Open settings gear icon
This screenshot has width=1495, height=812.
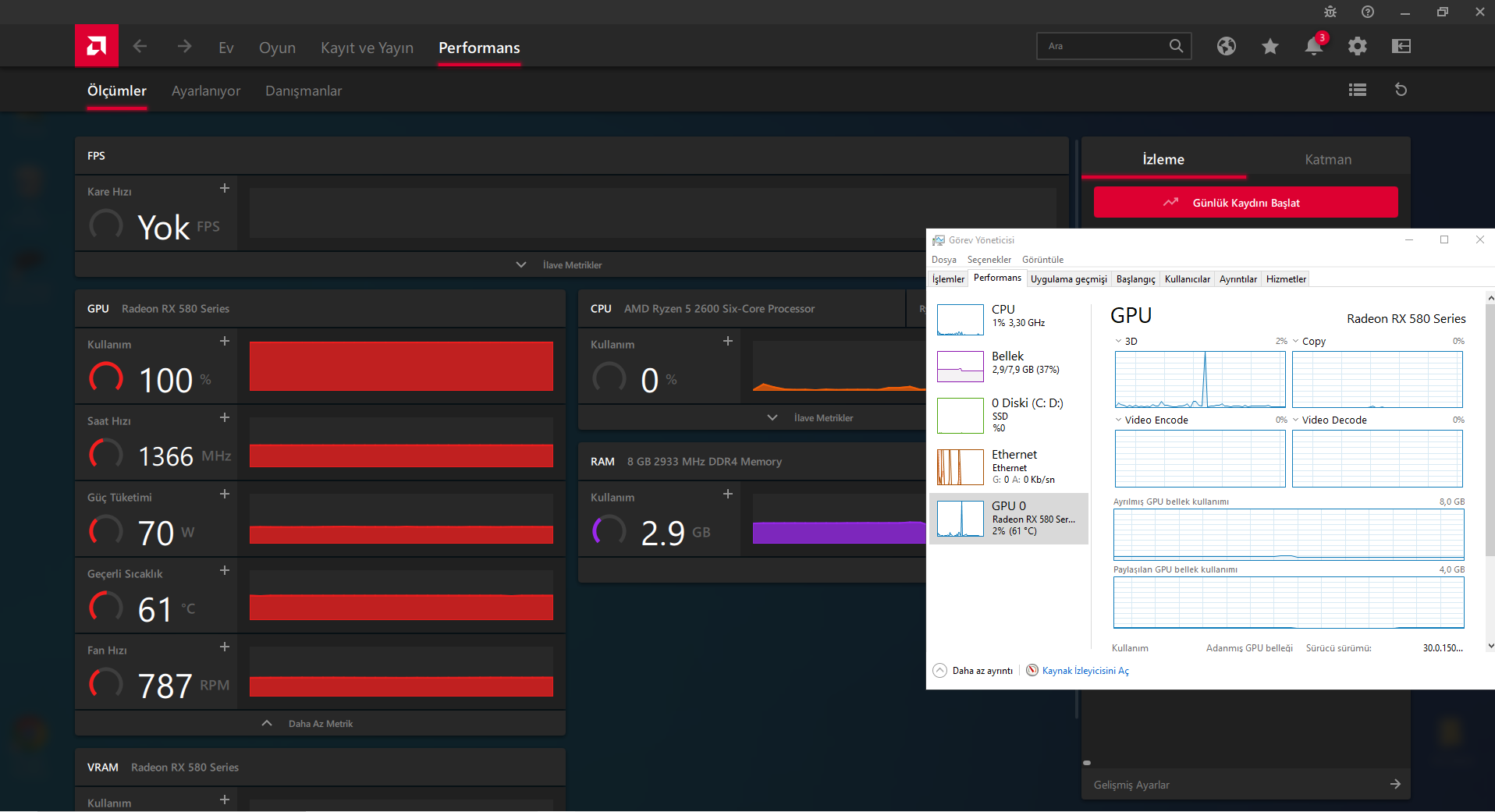coord(1357,47)
